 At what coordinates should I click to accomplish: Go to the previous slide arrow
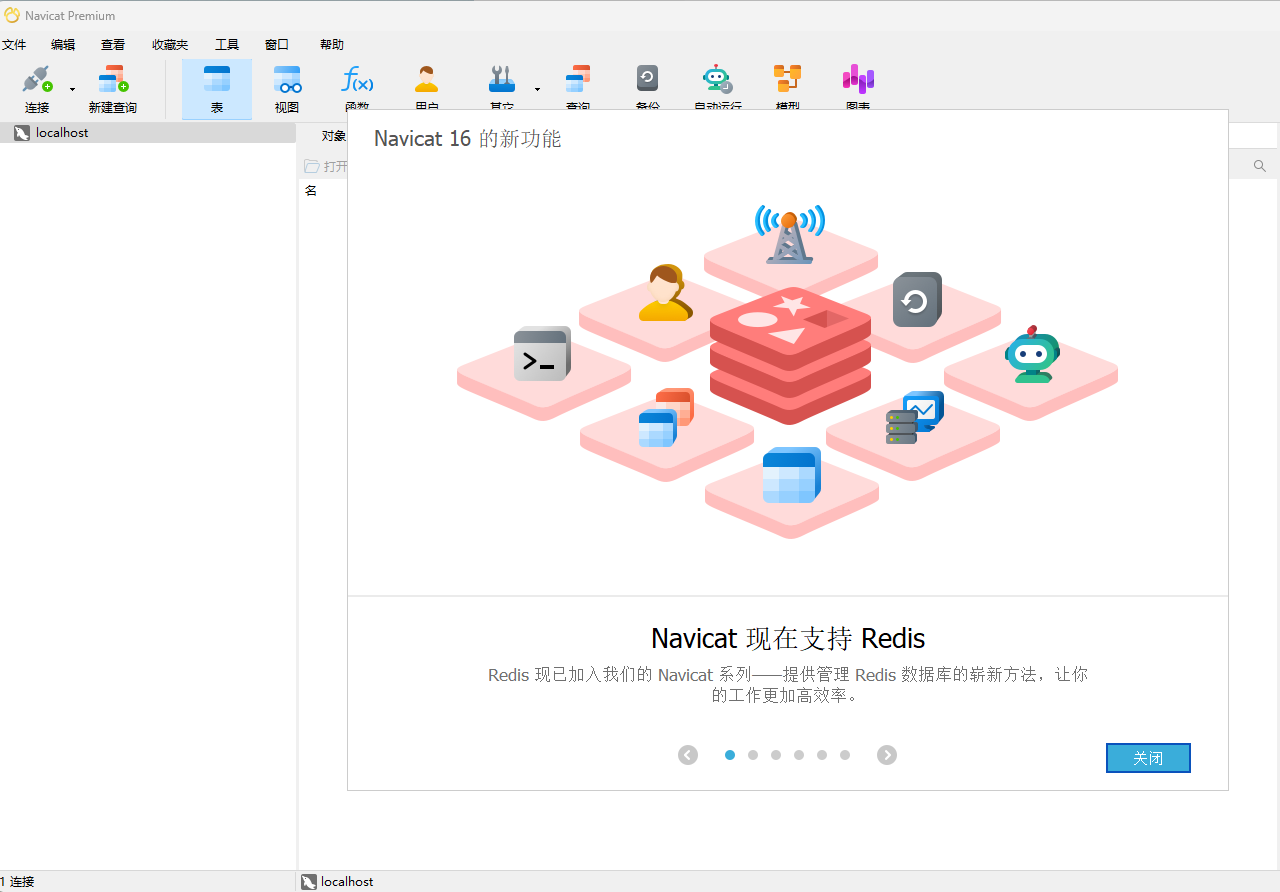[x=688, y=755]
